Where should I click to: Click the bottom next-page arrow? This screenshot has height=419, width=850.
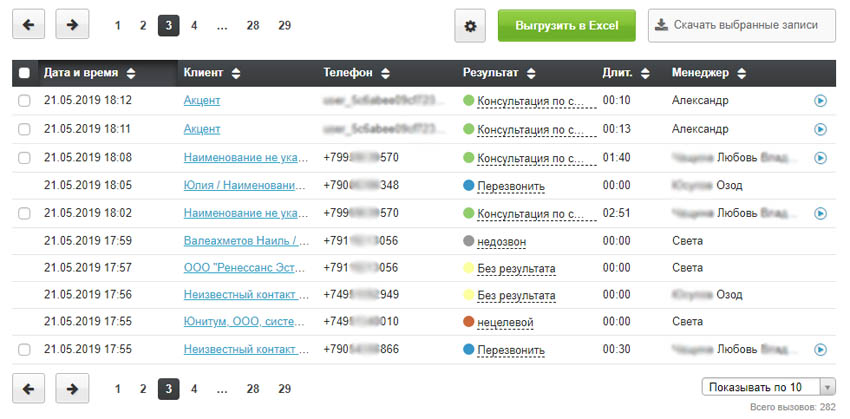tap(72, 388)
